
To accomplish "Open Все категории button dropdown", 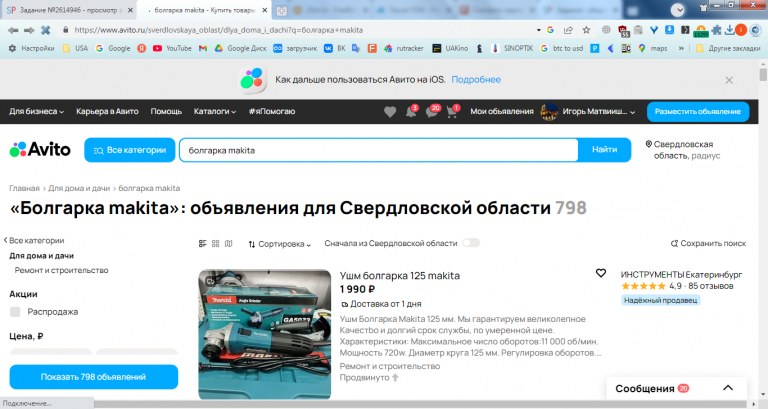I will tap(130, 150).
